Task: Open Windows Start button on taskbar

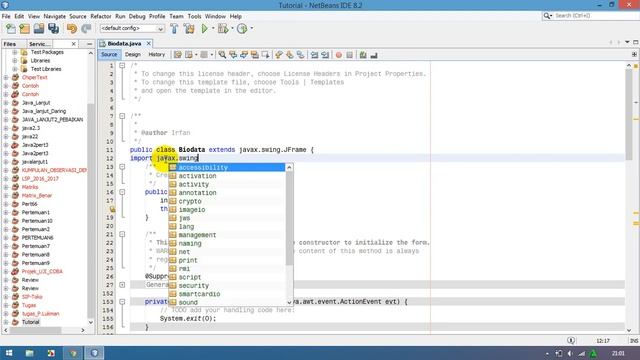Action: pos(9,353)
